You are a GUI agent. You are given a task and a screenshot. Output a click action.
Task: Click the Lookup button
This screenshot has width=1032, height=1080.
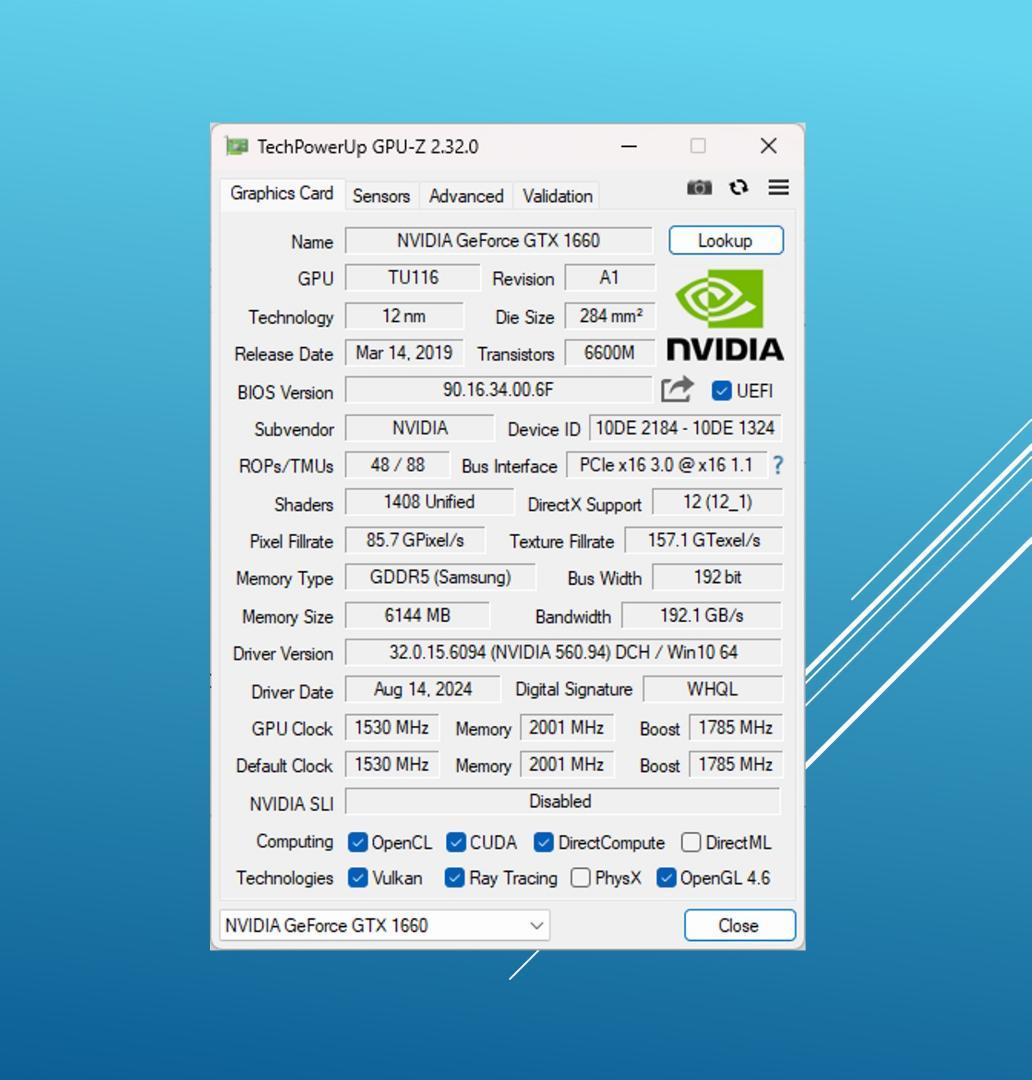point(725,240)
